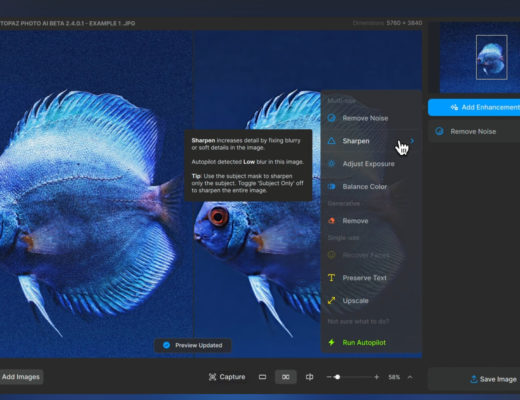Select Remove Noise from enhancement menu
520x400 pixels.
click(x=371, y=118)
